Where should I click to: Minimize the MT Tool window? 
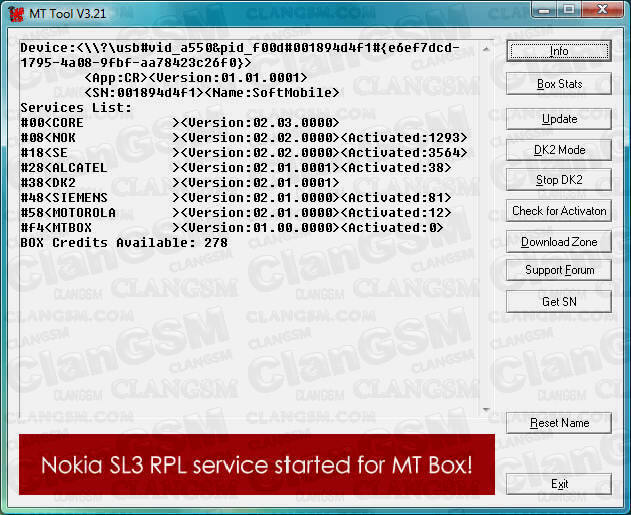click(544, 10)
